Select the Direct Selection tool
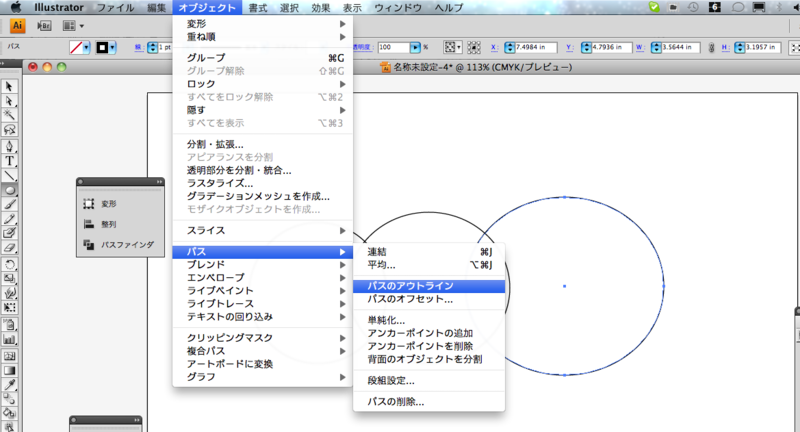Image resolution: width=800 pixels, height=432 pixels. (x=9, y=100)
